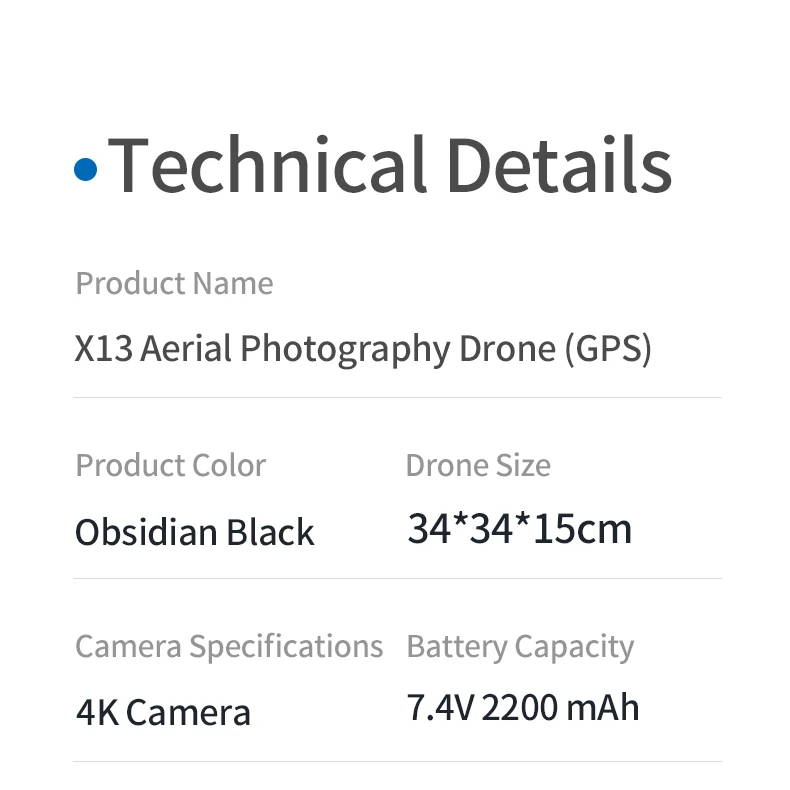
Task: Select the 7.4V 2200 mAh value
Action: 523,708
